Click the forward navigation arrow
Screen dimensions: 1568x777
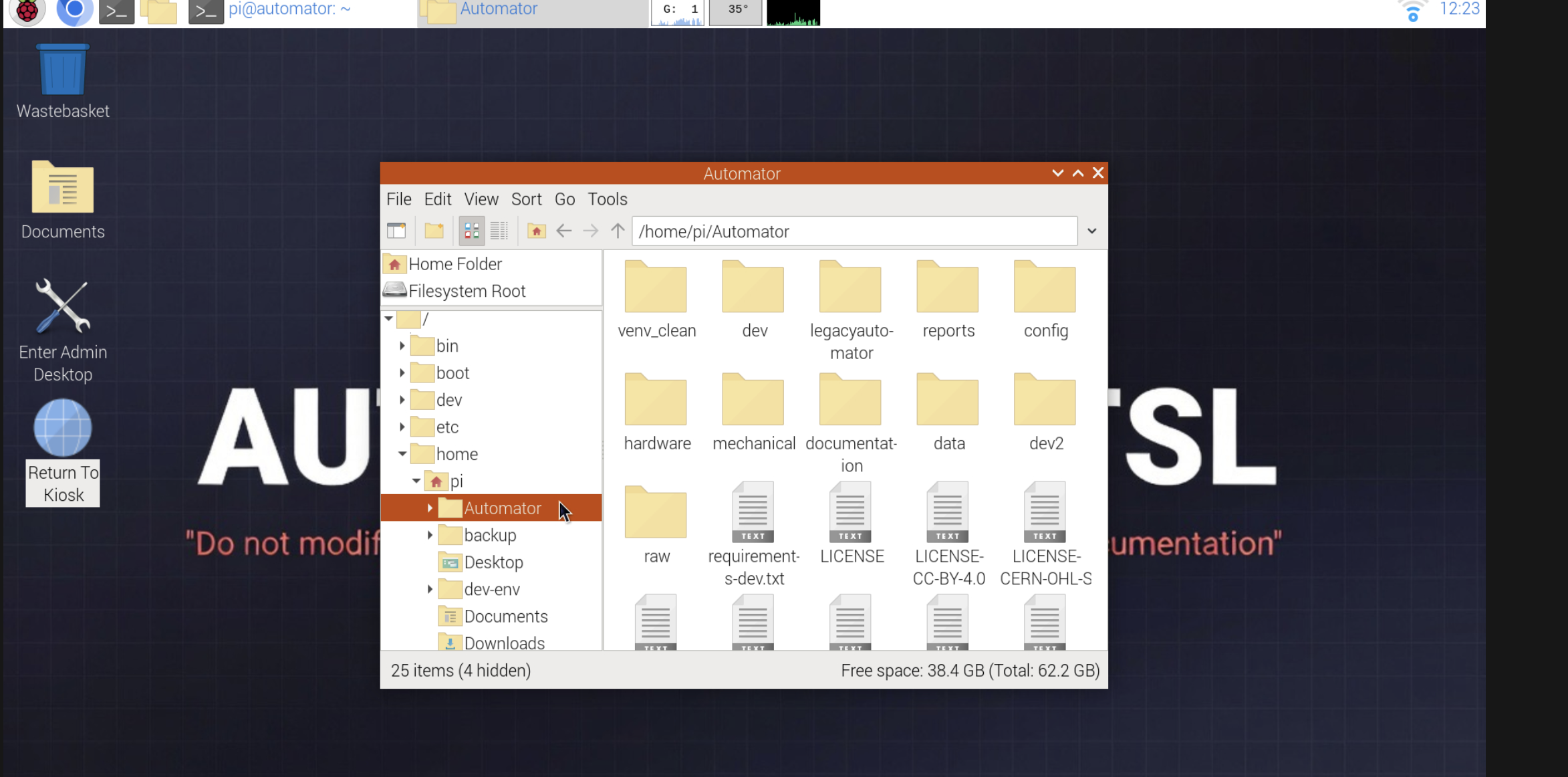(x=590, y=231)
